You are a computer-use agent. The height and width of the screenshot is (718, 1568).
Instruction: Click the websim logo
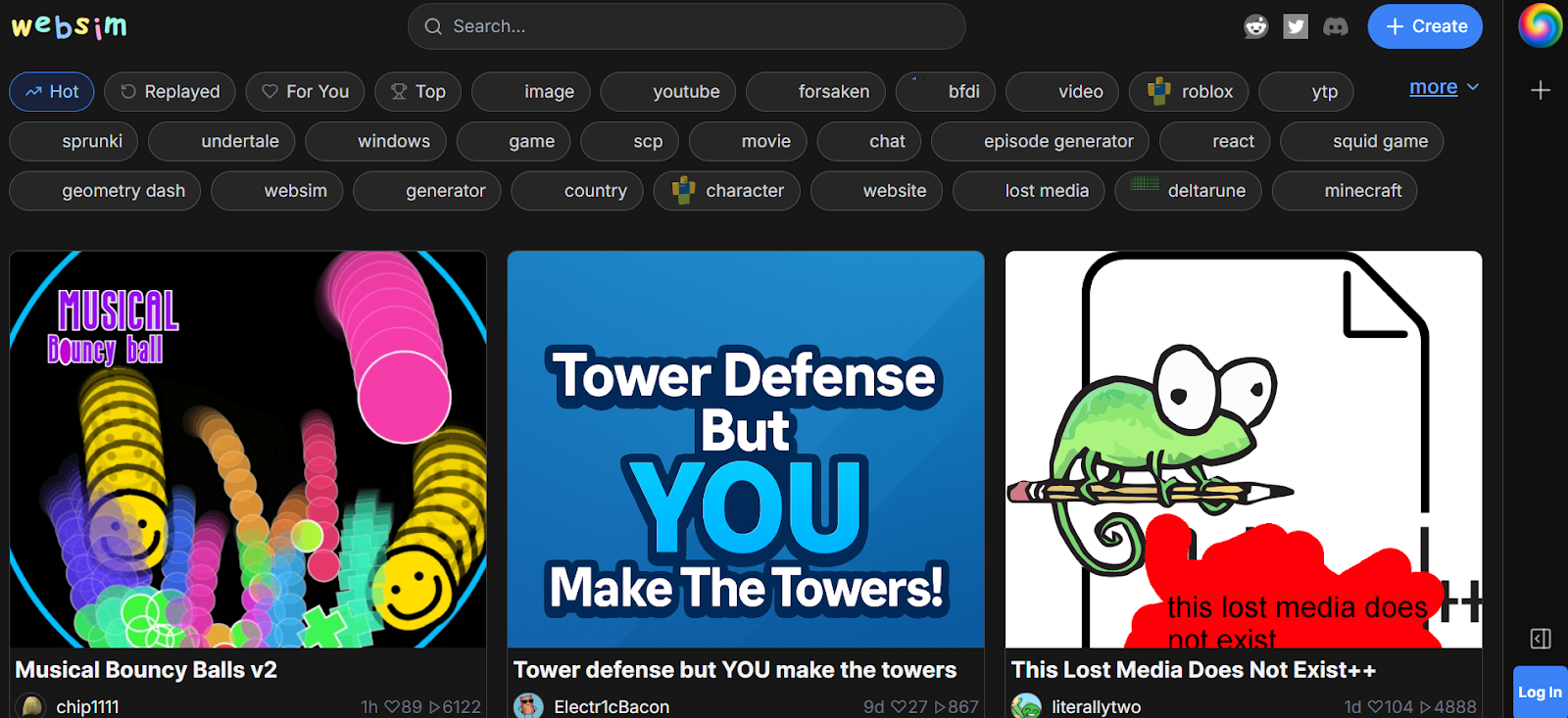69,26
